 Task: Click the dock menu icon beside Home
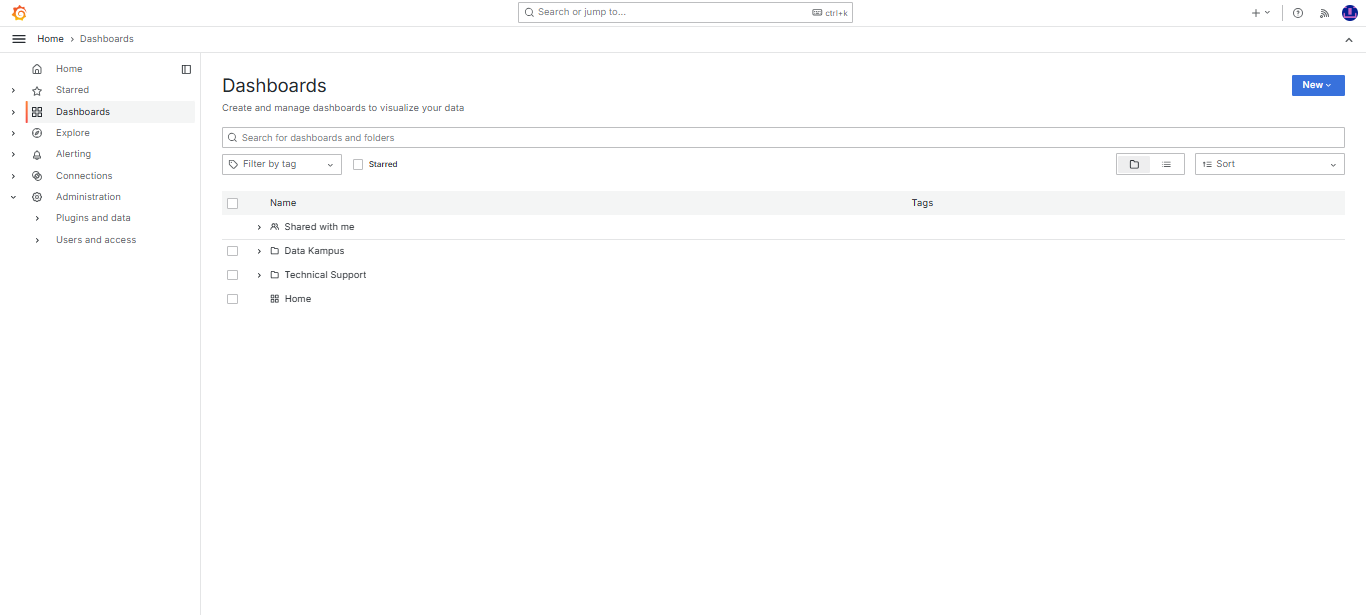pos(186,69)
